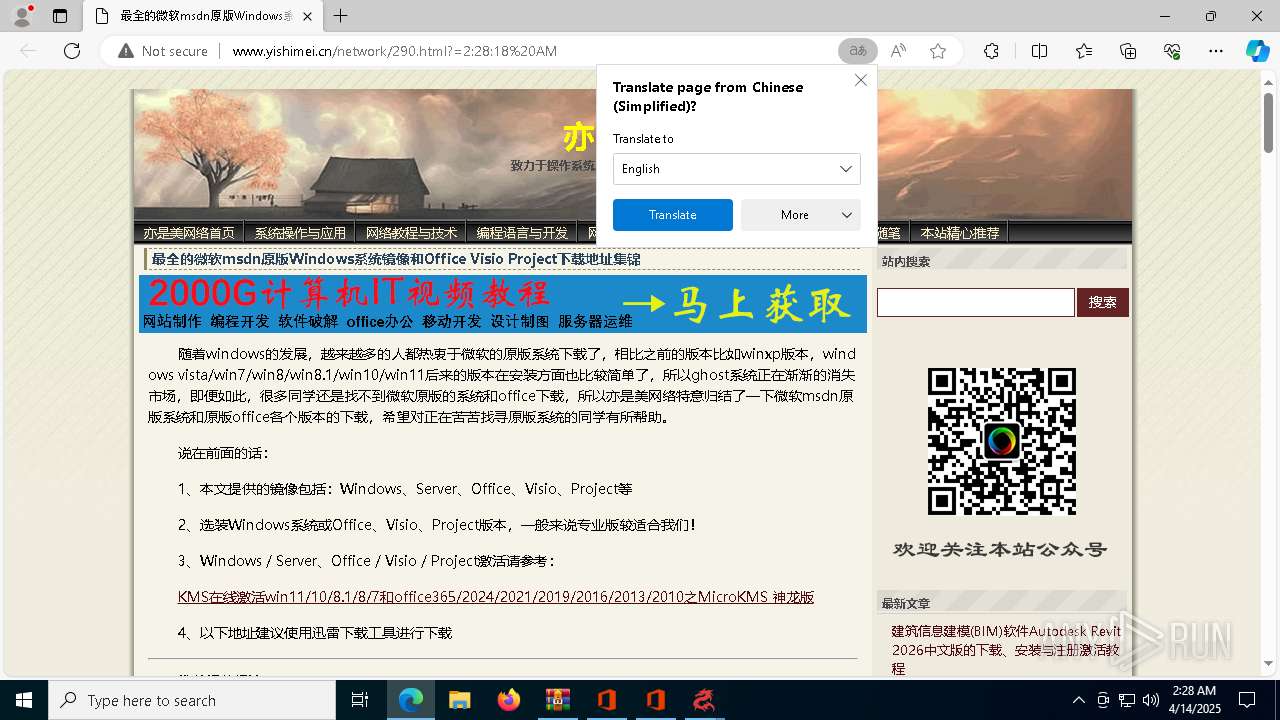Open 亦是美网络首页 nav item

tap(189, 233)
